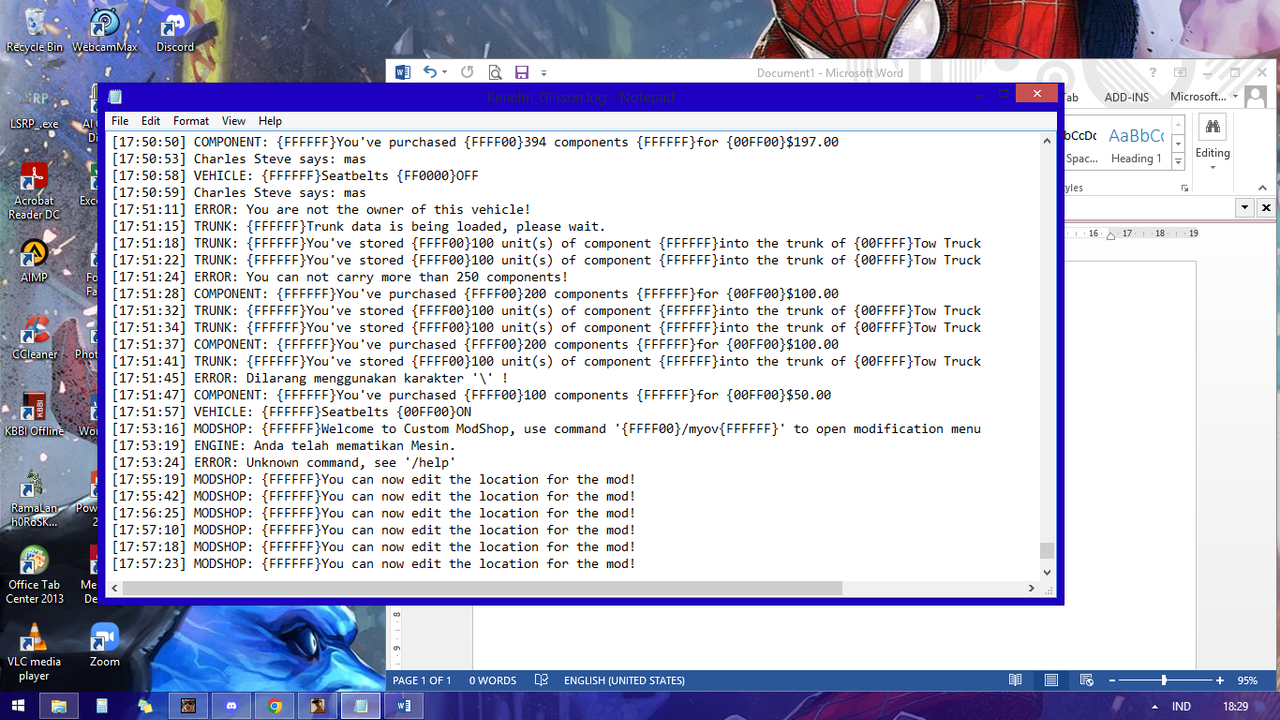1280x720 pixels.
Task: Click the Redo icon in Word toolbar
Action: pyautogui.click(x=467, y=72)
